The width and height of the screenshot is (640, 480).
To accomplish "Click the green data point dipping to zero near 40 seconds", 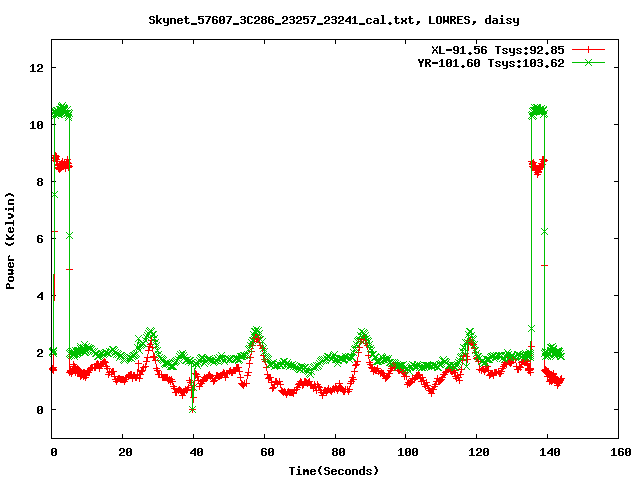I will 193,409.
